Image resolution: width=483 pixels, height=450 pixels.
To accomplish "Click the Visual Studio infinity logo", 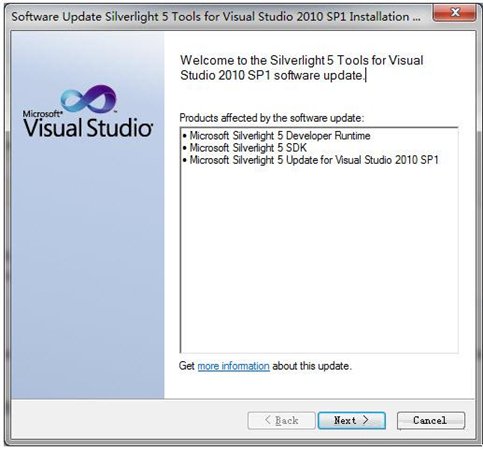I will (89, 99).
